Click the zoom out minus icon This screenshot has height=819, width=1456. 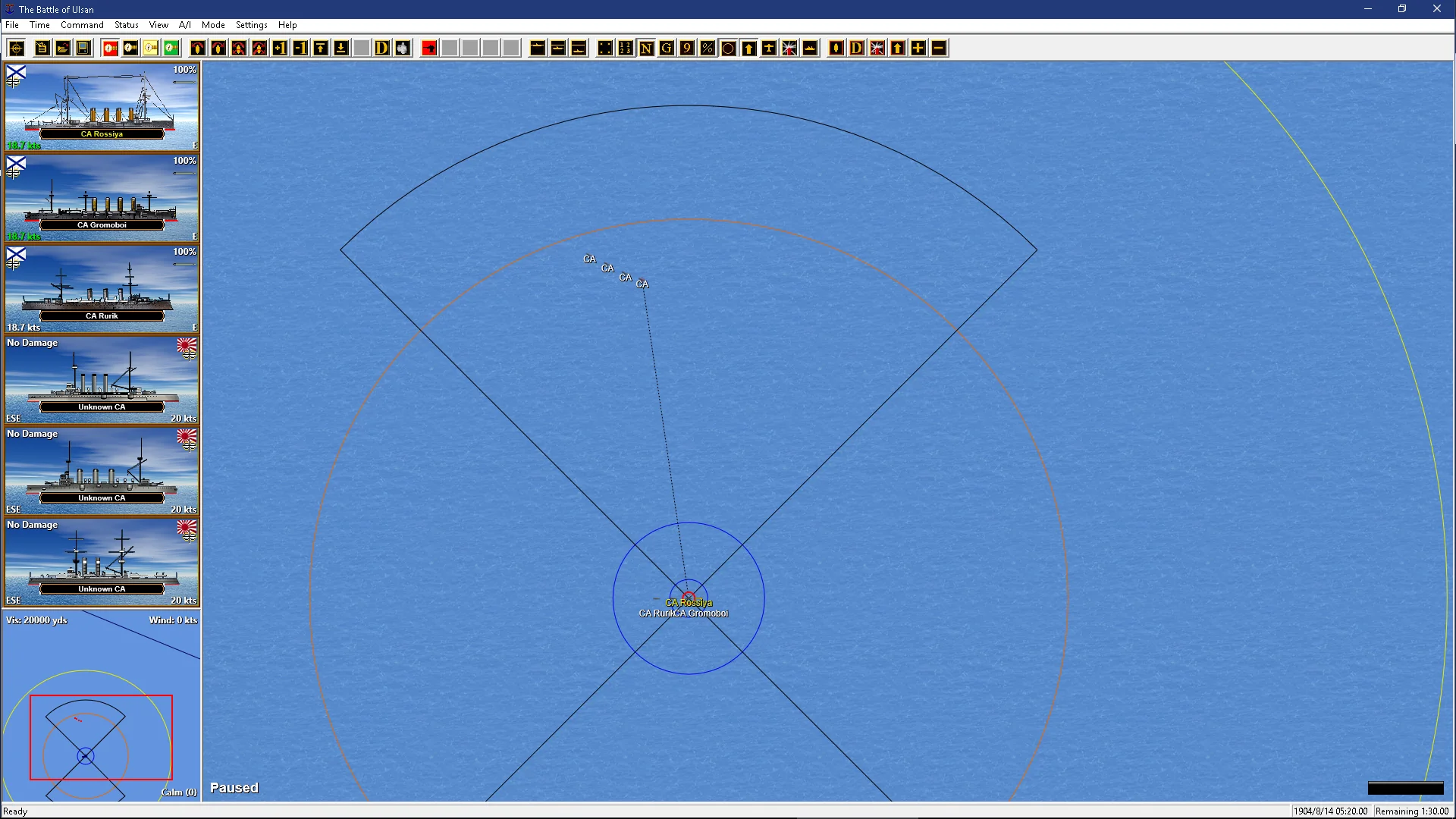(938, 49)
